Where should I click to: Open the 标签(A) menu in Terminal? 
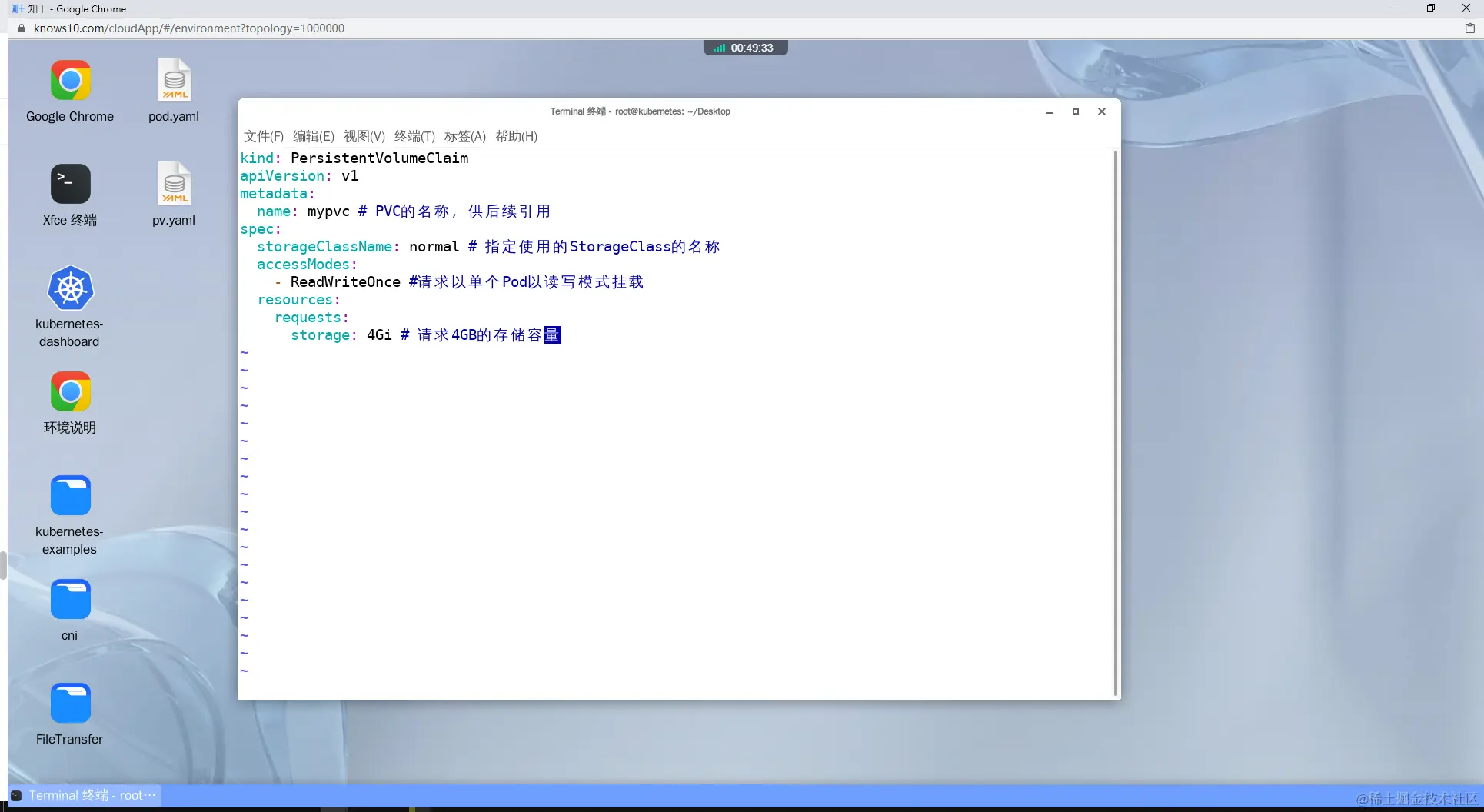[465, 136]
